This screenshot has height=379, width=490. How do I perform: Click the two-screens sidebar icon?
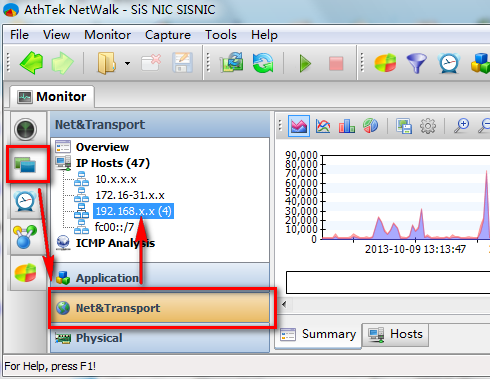(26, 165)
